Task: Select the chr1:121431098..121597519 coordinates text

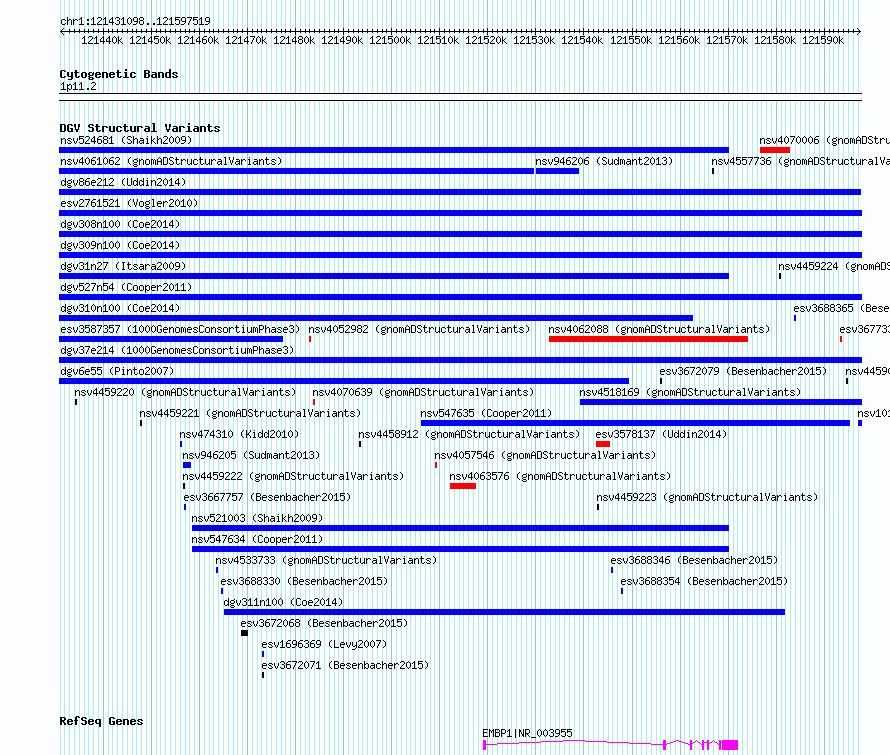Action: point(135,21)
